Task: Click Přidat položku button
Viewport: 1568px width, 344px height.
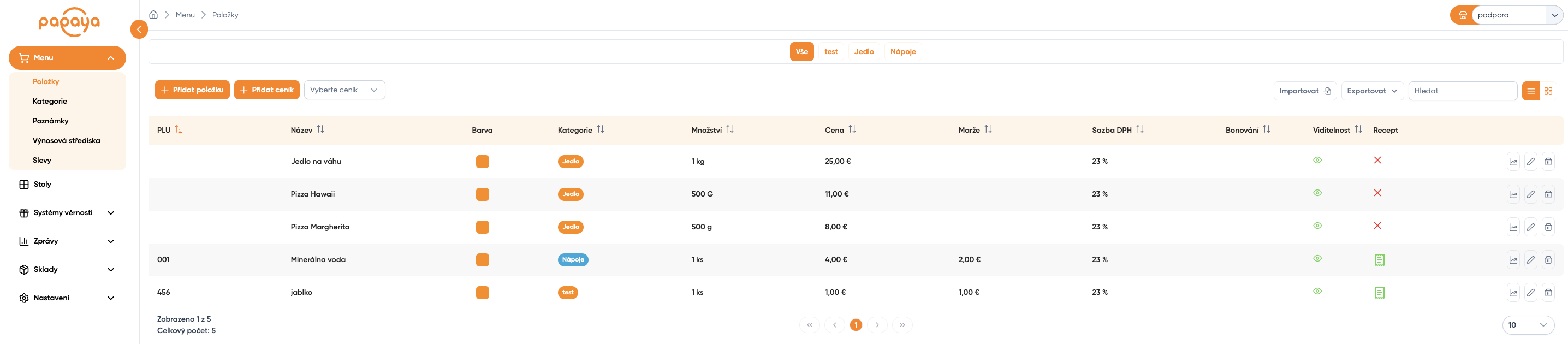Action: tap(192, 90)
